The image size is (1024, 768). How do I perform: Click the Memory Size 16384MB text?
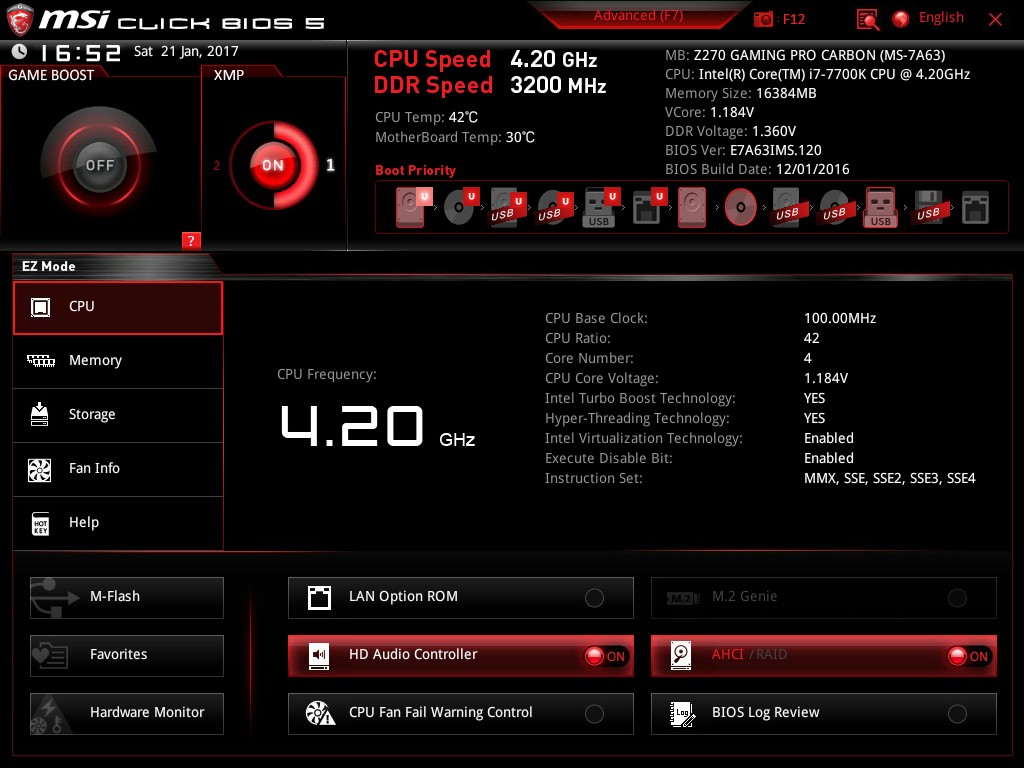[x=741, y=93]
